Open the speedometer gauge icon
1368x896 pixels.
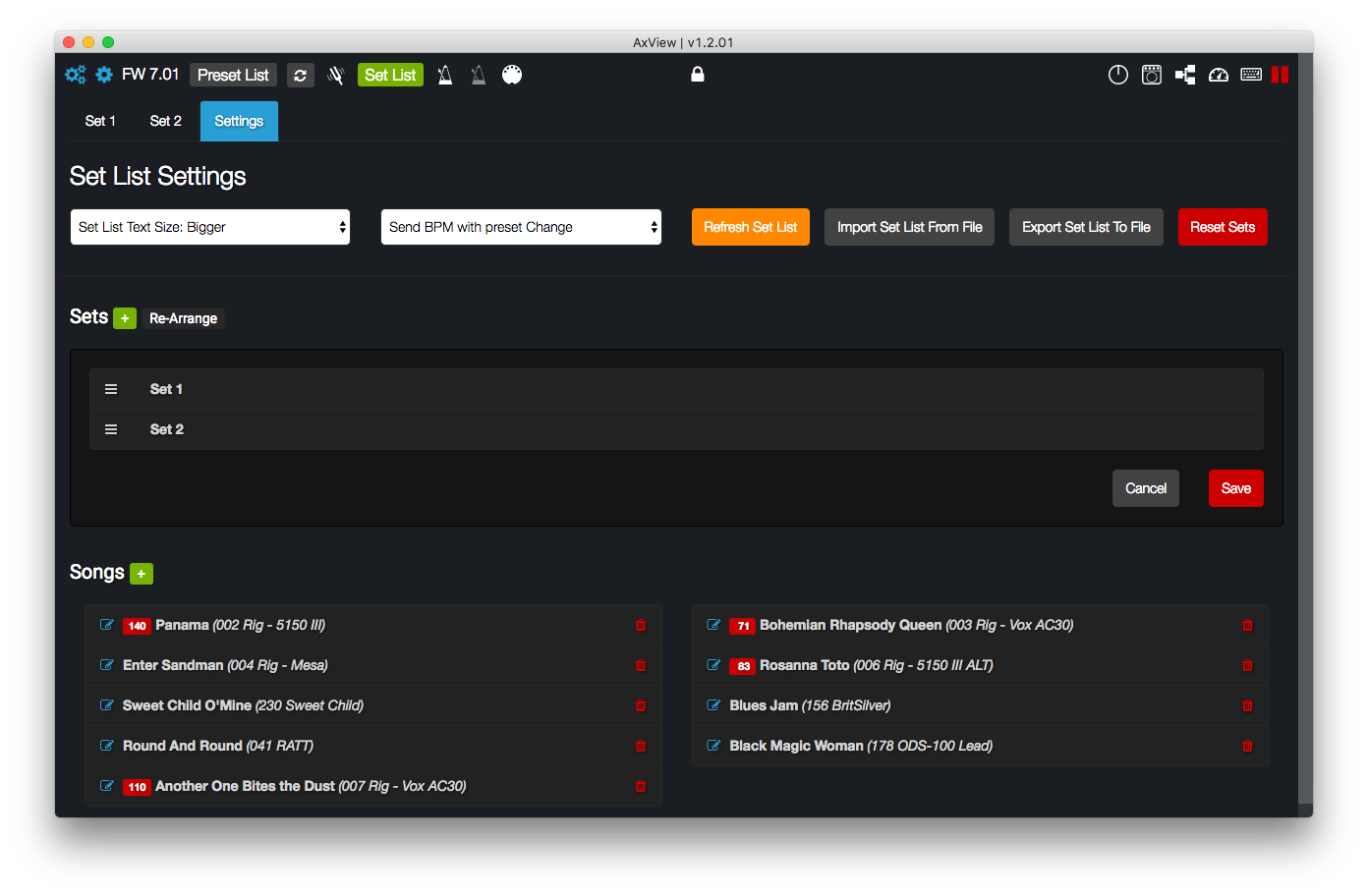(1219, 75)
